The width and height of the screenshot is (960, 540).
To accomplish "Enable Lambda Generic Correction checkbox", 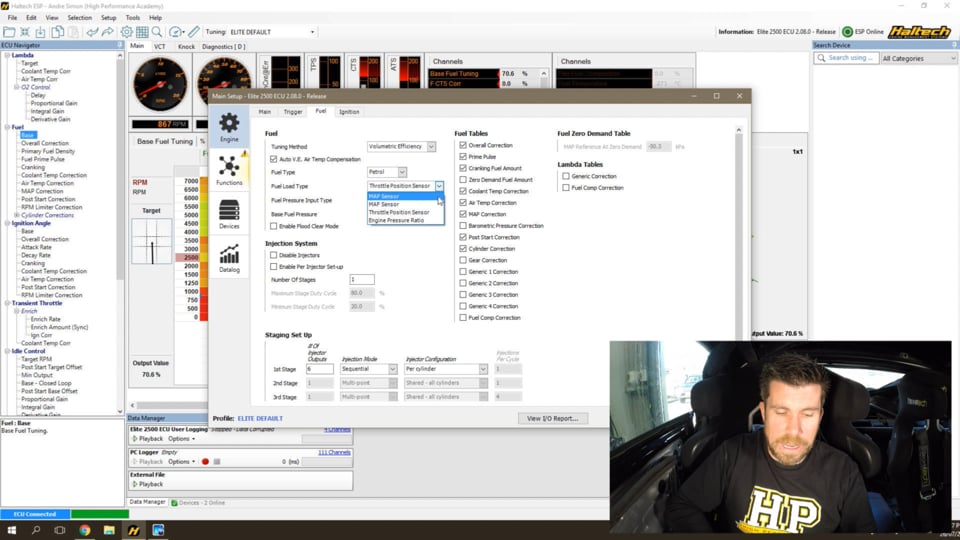I will 566,176.
